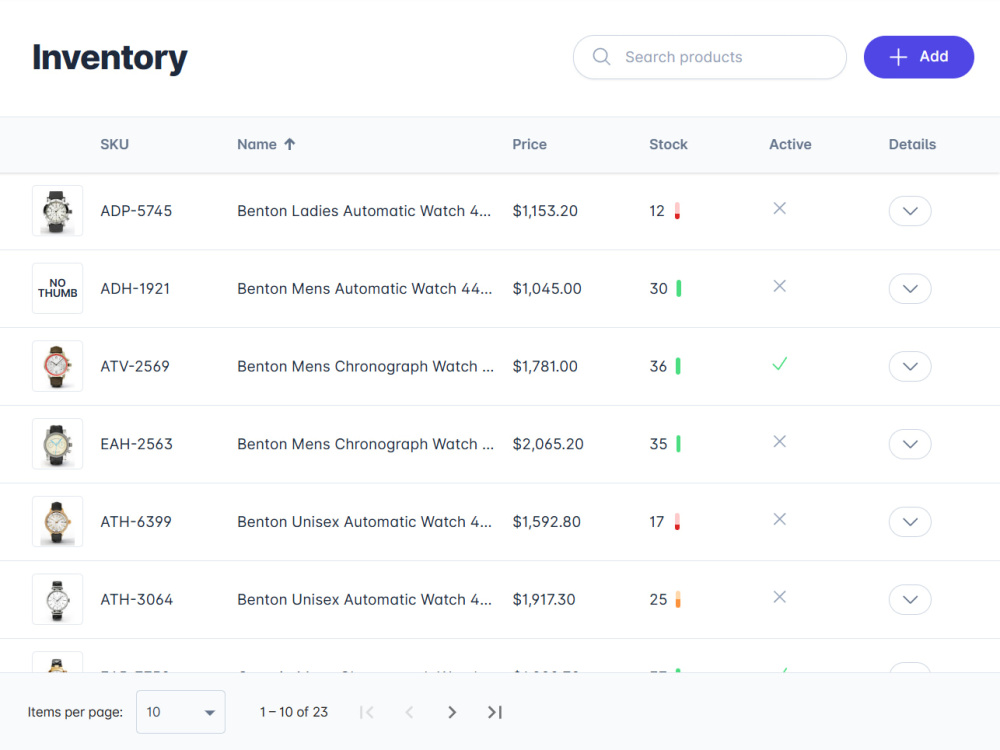Click the search magnifier icon
This screenshot has width=1000, height=750.
[601, 57]
